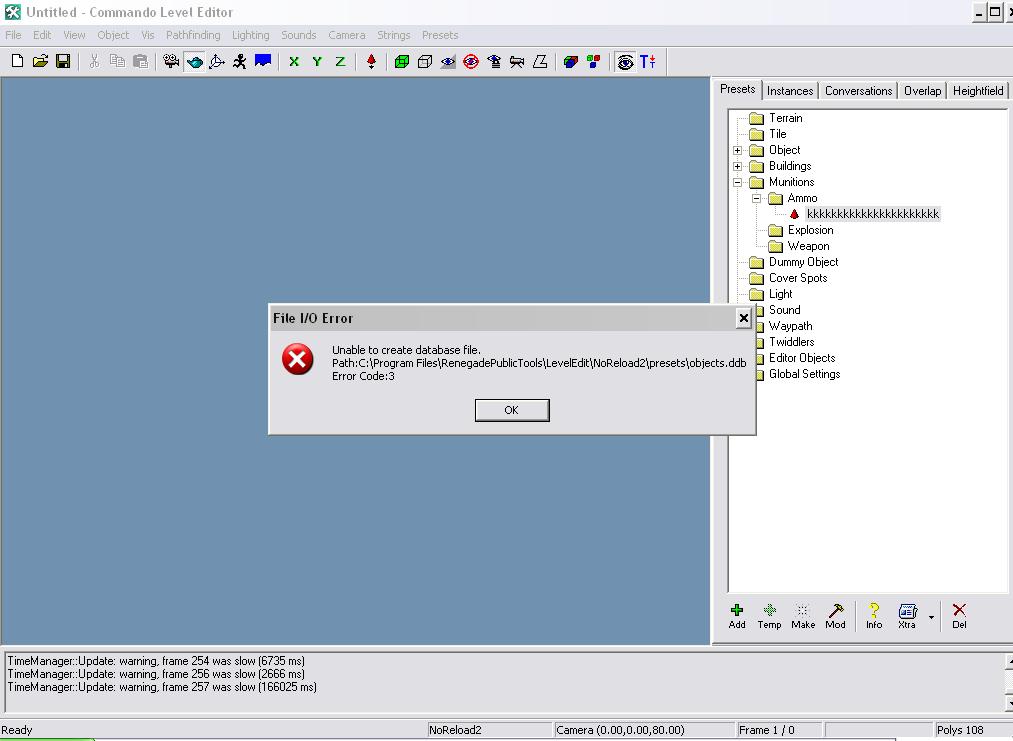Open the Pathfinding menu
1013x741 pixels.
(193, 35)
